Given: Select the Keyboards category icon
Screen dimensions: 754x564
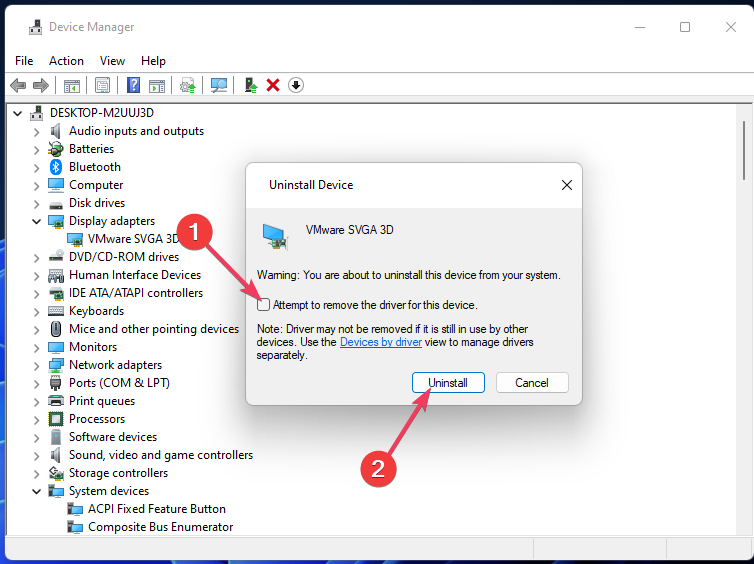Looking at the screenshot, I should tap(56, 311).
